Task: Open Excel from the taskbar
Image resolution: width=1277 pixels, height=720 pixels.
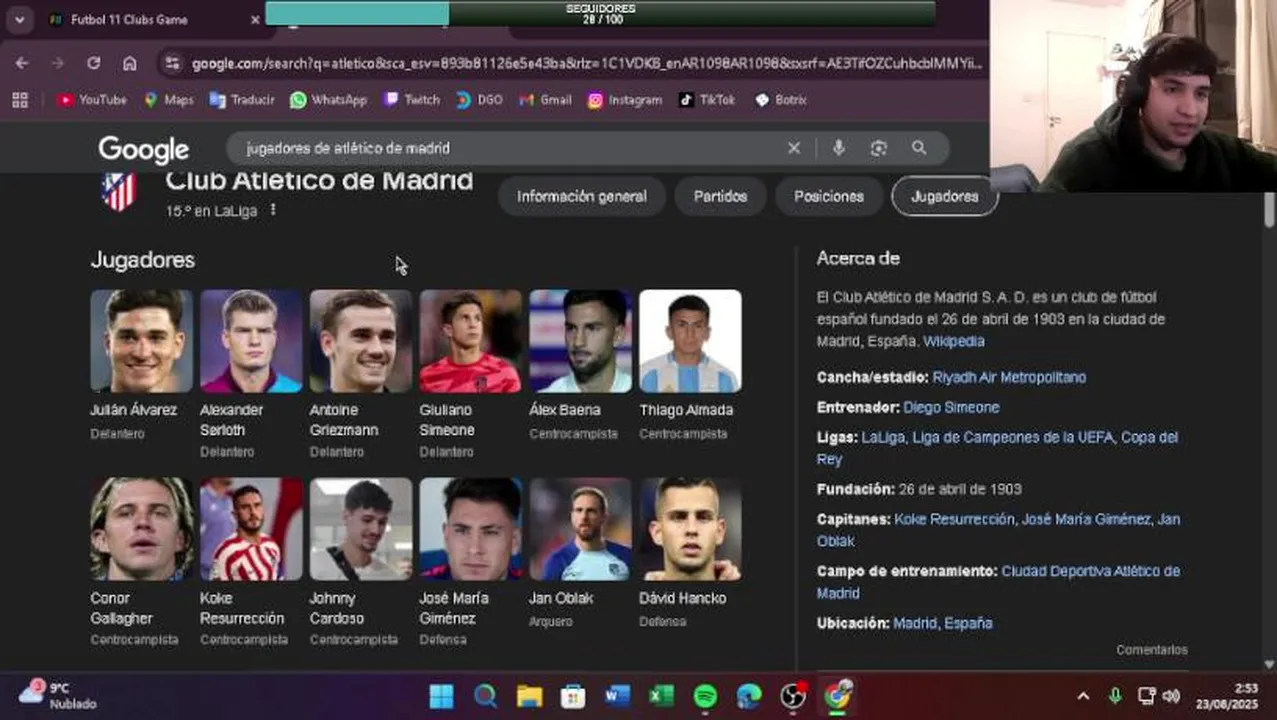Action: point(661,696)
